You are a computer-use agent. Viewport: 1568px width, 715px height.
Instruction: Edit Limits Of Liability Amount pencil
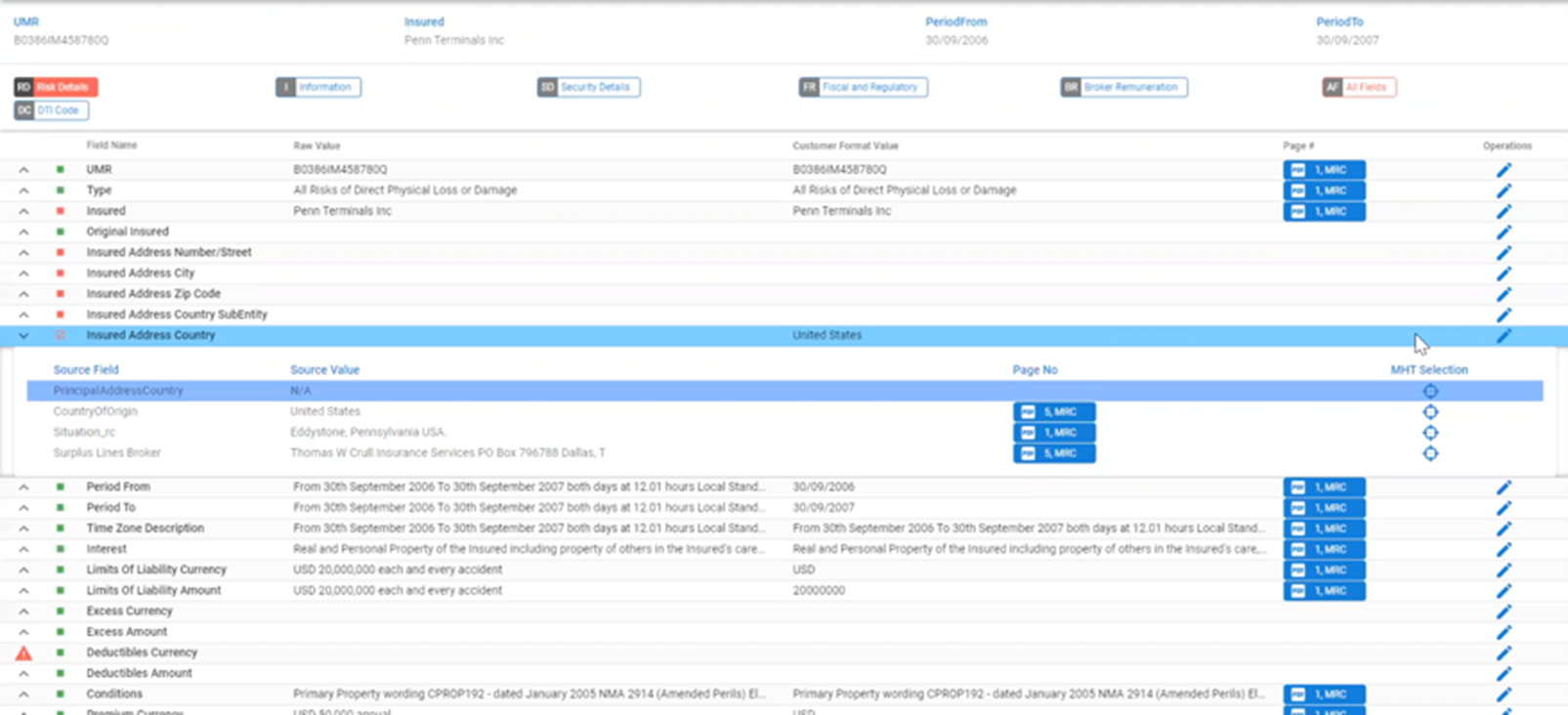pos(1504,591)
